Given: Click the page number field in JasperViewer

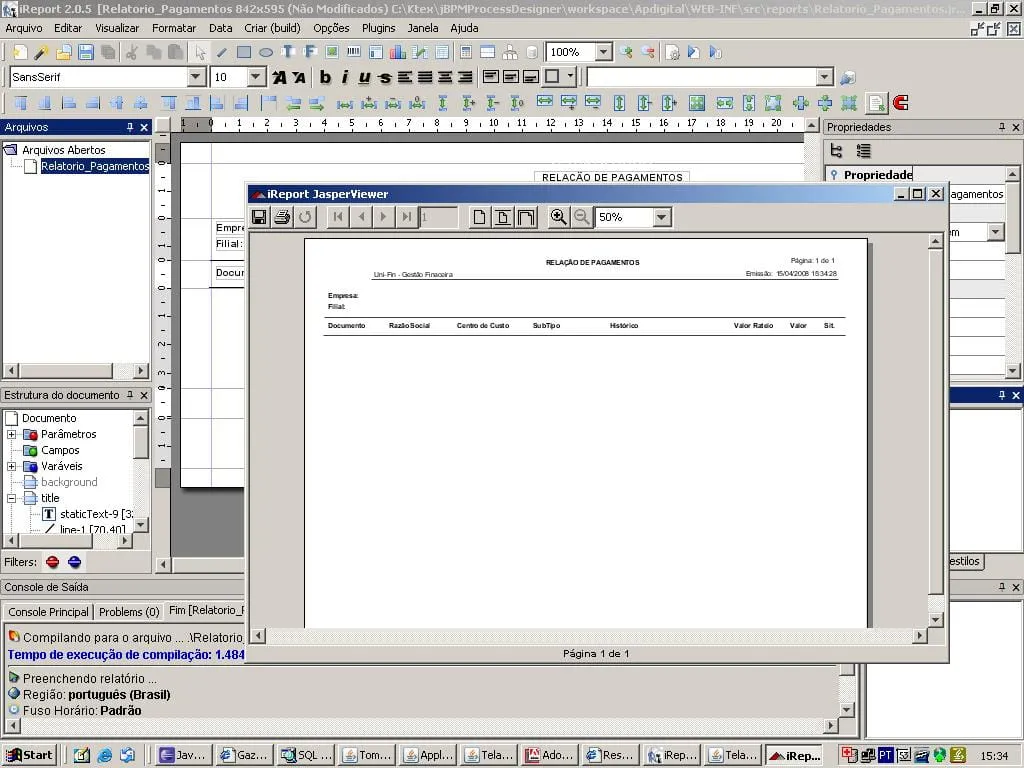Looking at the screenshot, I should coord(438,217).
